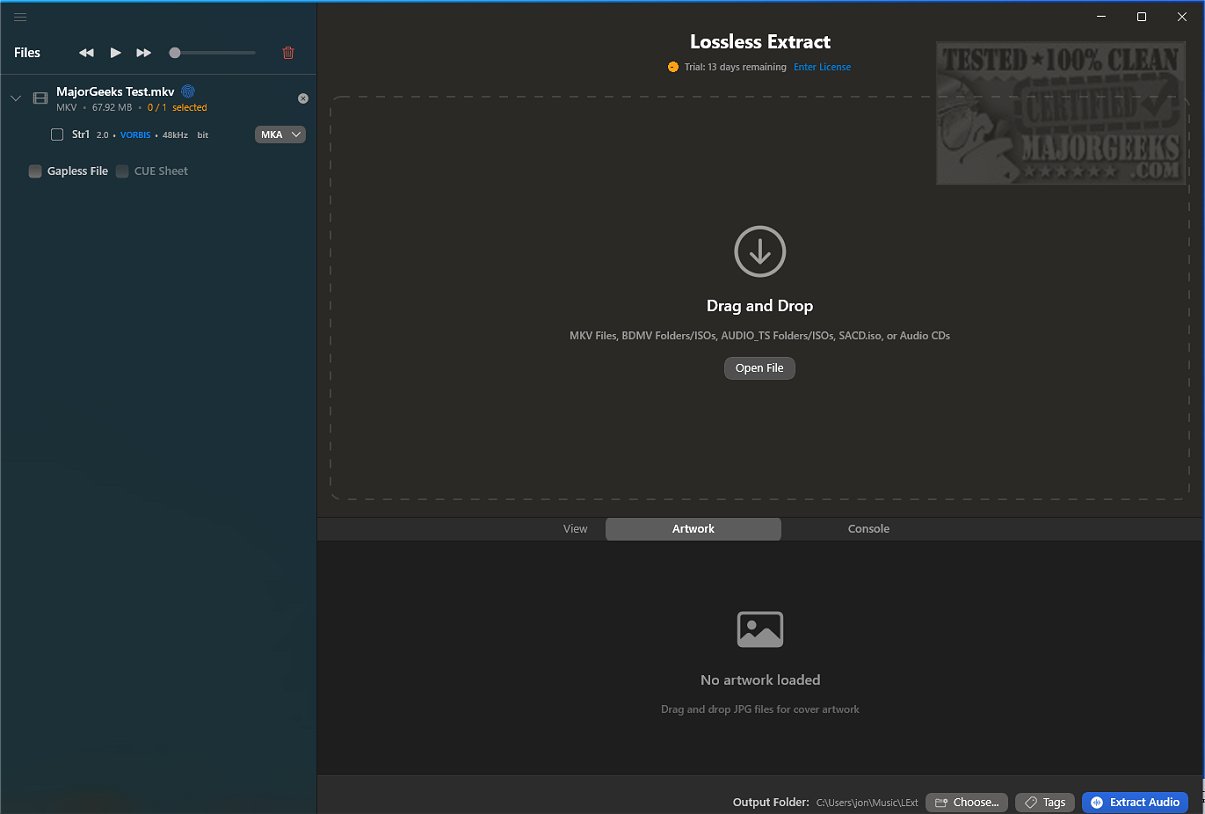Click the trial status warning icon
1205x814 pixels.
[x=673, y=67]
